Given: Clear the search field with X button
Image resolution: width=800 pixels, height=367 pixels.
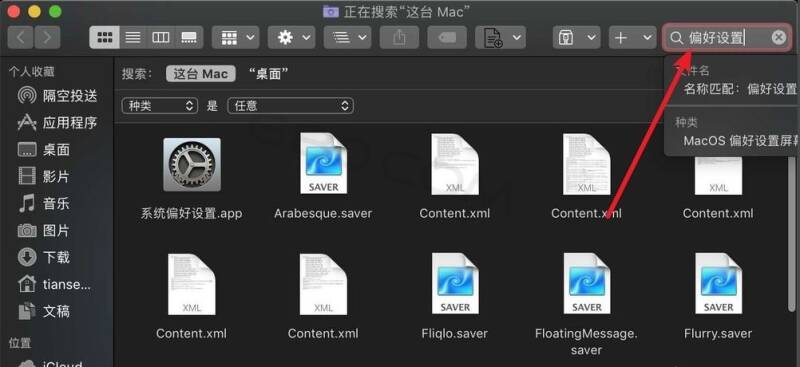Looking at the screenshot, I should click(x=779, y=37).
